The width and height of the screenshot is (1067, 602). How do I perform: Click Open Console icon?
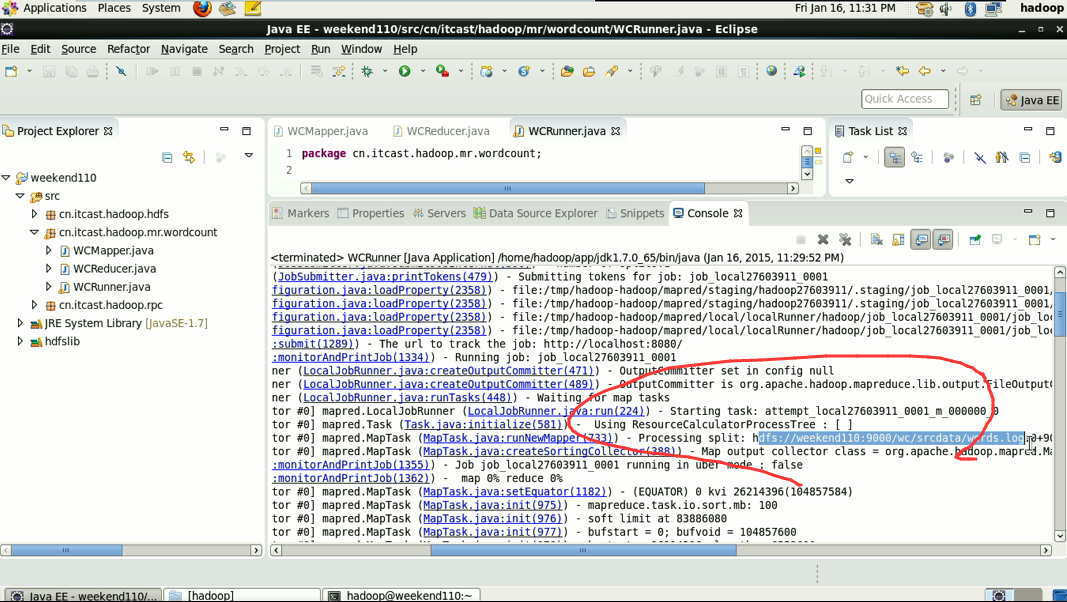coord(1034,239)
